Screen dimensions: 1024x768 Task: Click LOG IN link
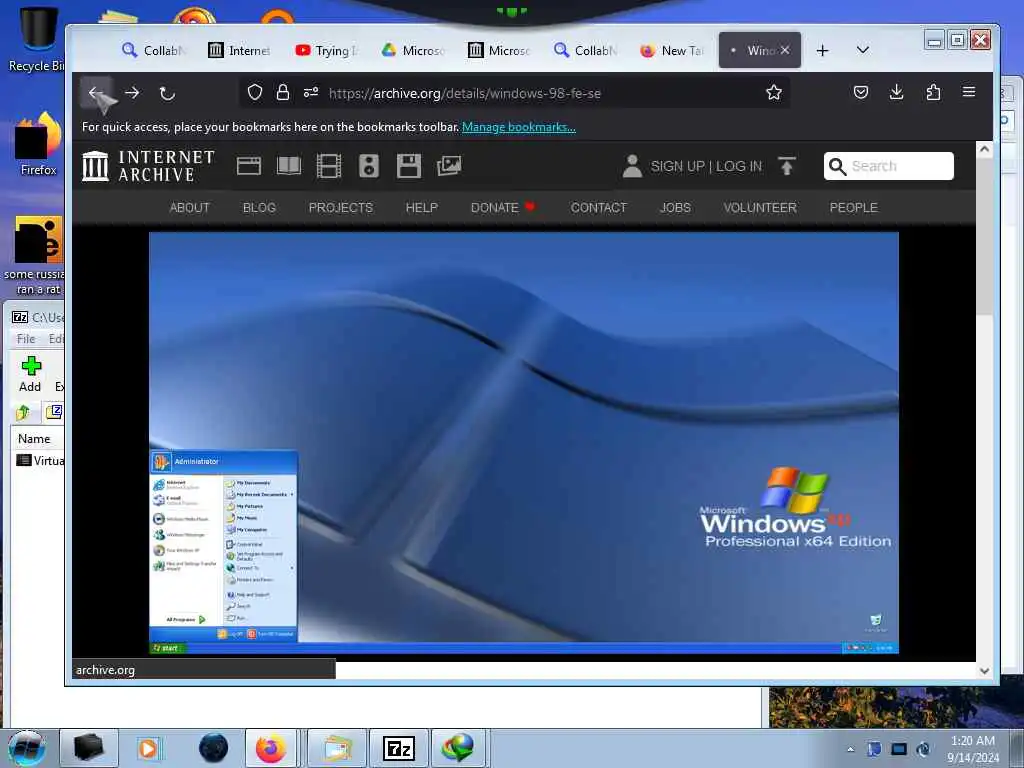point(739,166)
